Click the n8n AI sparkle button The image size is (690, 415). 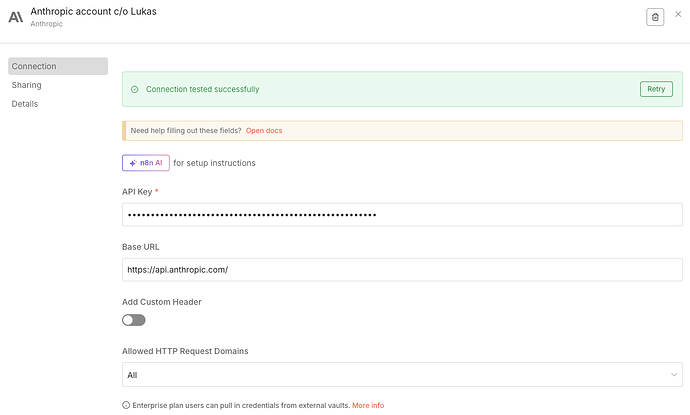coord(145,163)
